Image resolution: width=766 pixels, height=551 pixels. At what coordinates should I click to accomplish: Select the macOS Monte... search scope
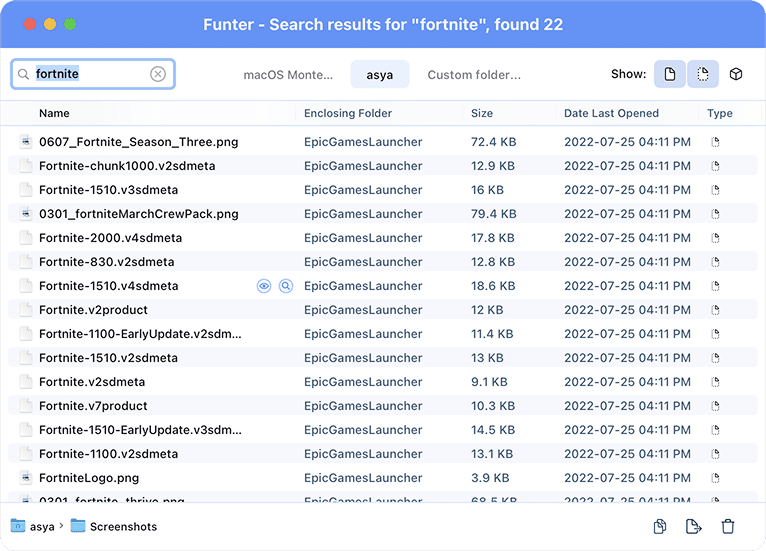pyautogui.click(x=288, y=75)
